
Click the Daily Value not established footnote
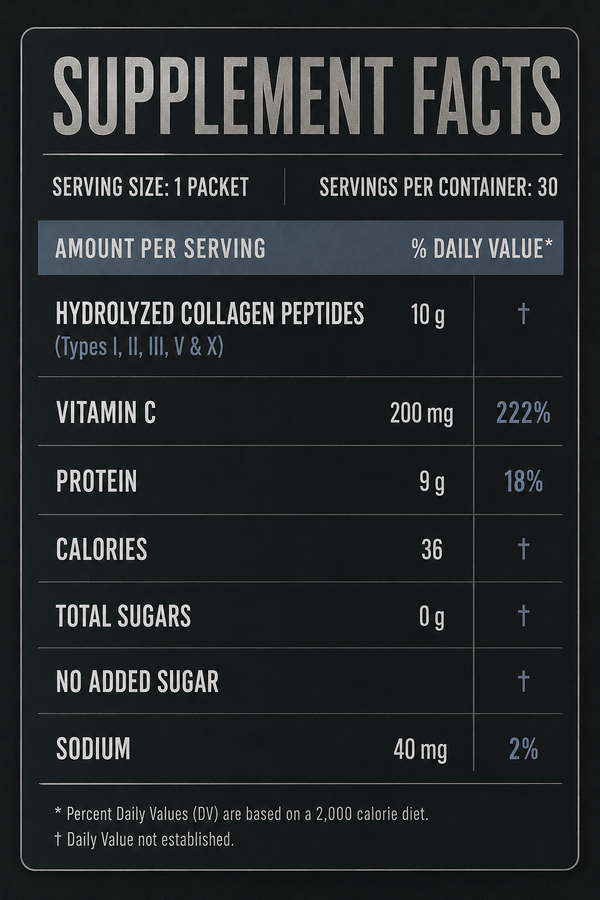(x=144, y=839)
